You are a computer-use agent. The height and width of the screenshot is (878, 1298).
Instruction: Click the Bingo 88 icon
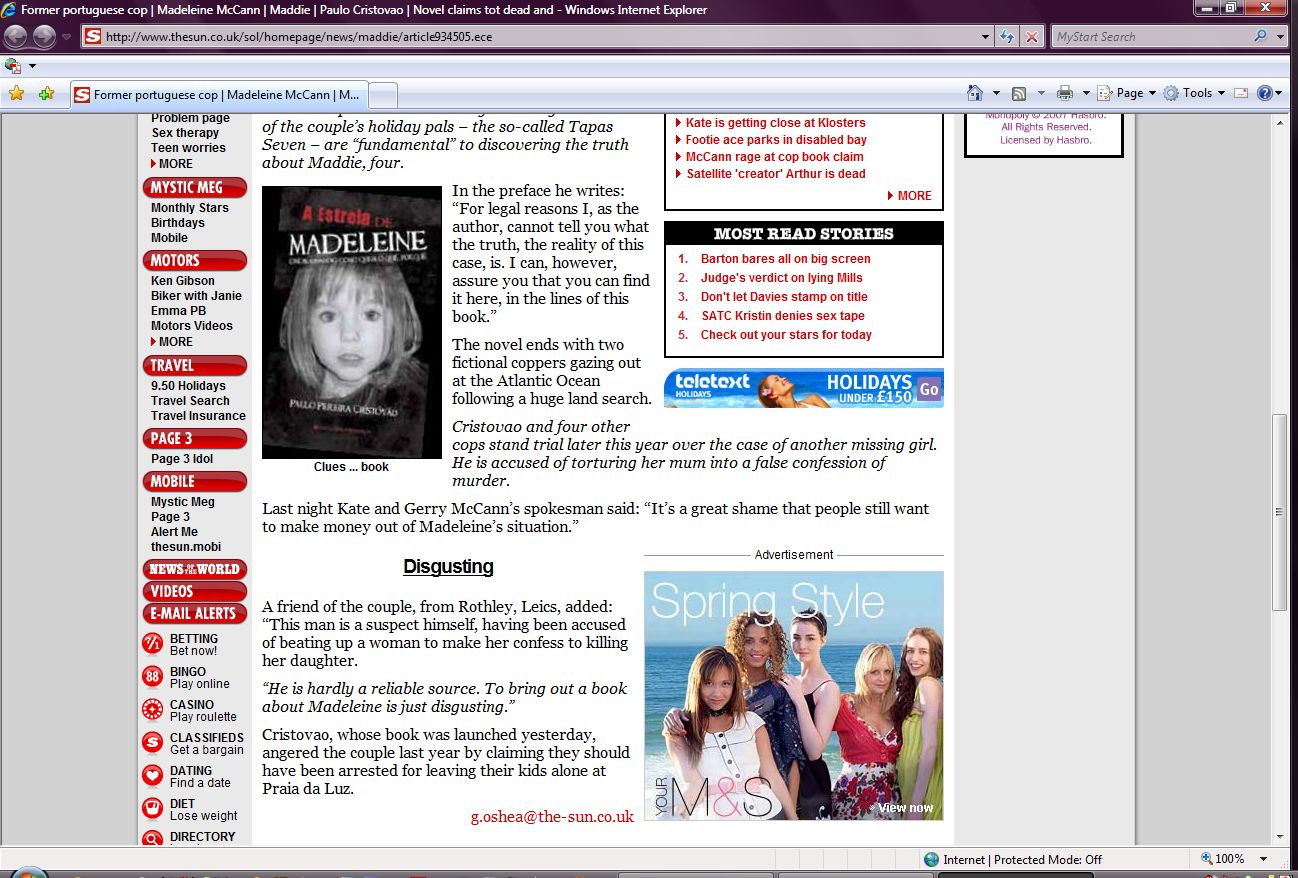152,677
